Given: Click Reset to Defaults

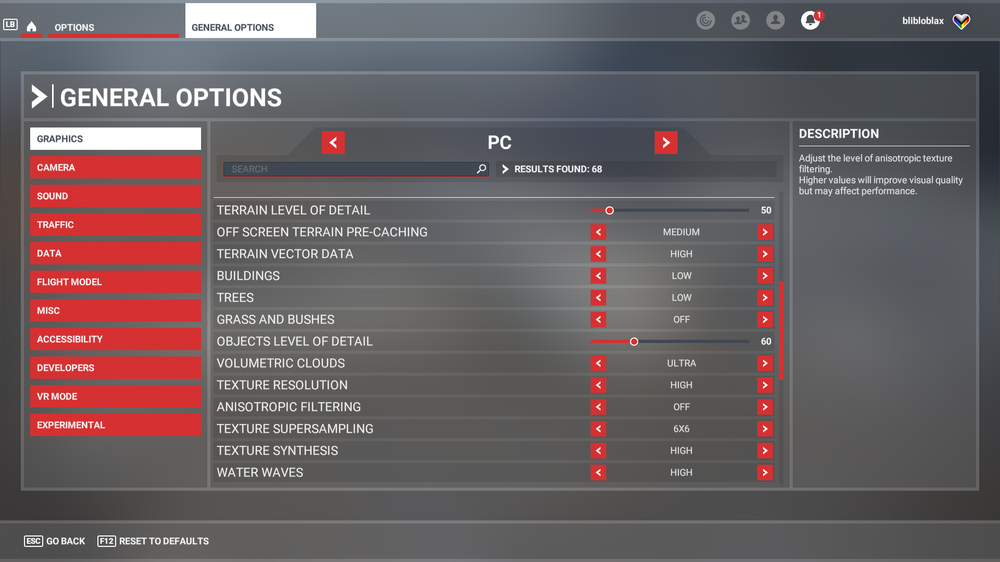Looking at the screenshot, I should (154, 541).
